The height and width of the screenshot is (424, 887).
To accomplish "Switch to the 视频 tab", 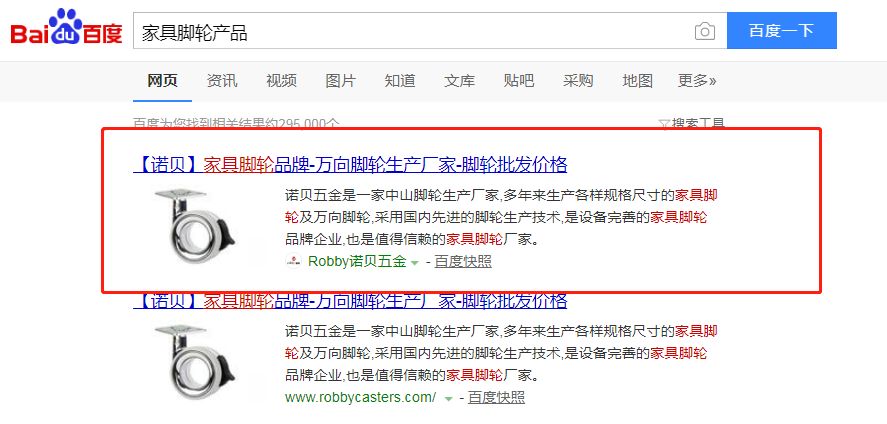I will tap(281, 81).
